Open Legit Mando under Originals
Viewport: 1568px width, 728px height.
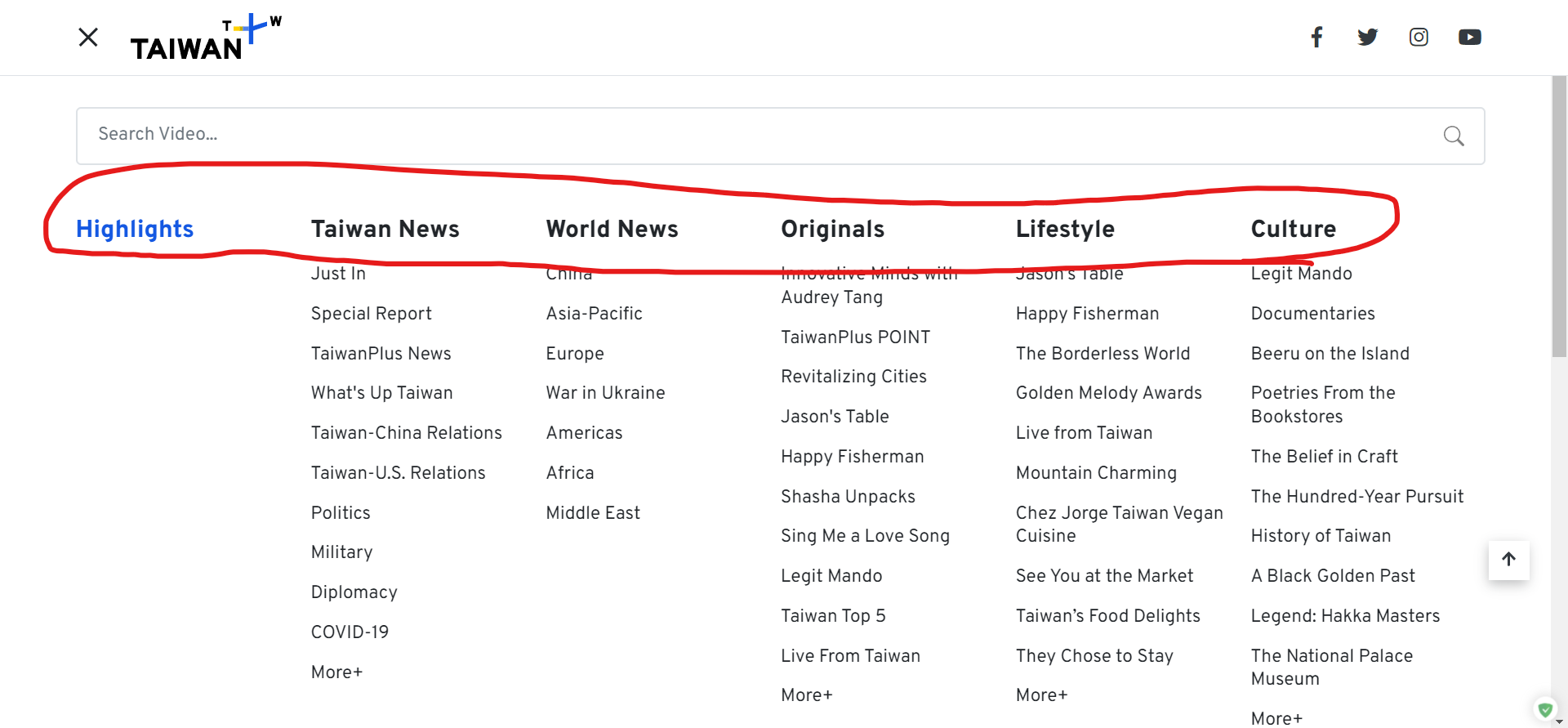click(832, 575)
